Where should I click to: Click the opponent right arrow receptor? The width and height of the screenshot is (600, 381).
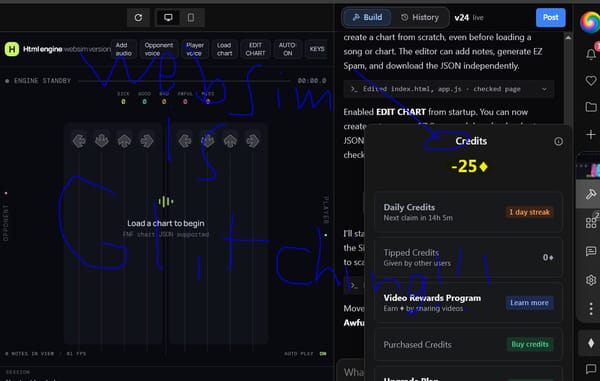coord(147,141)
